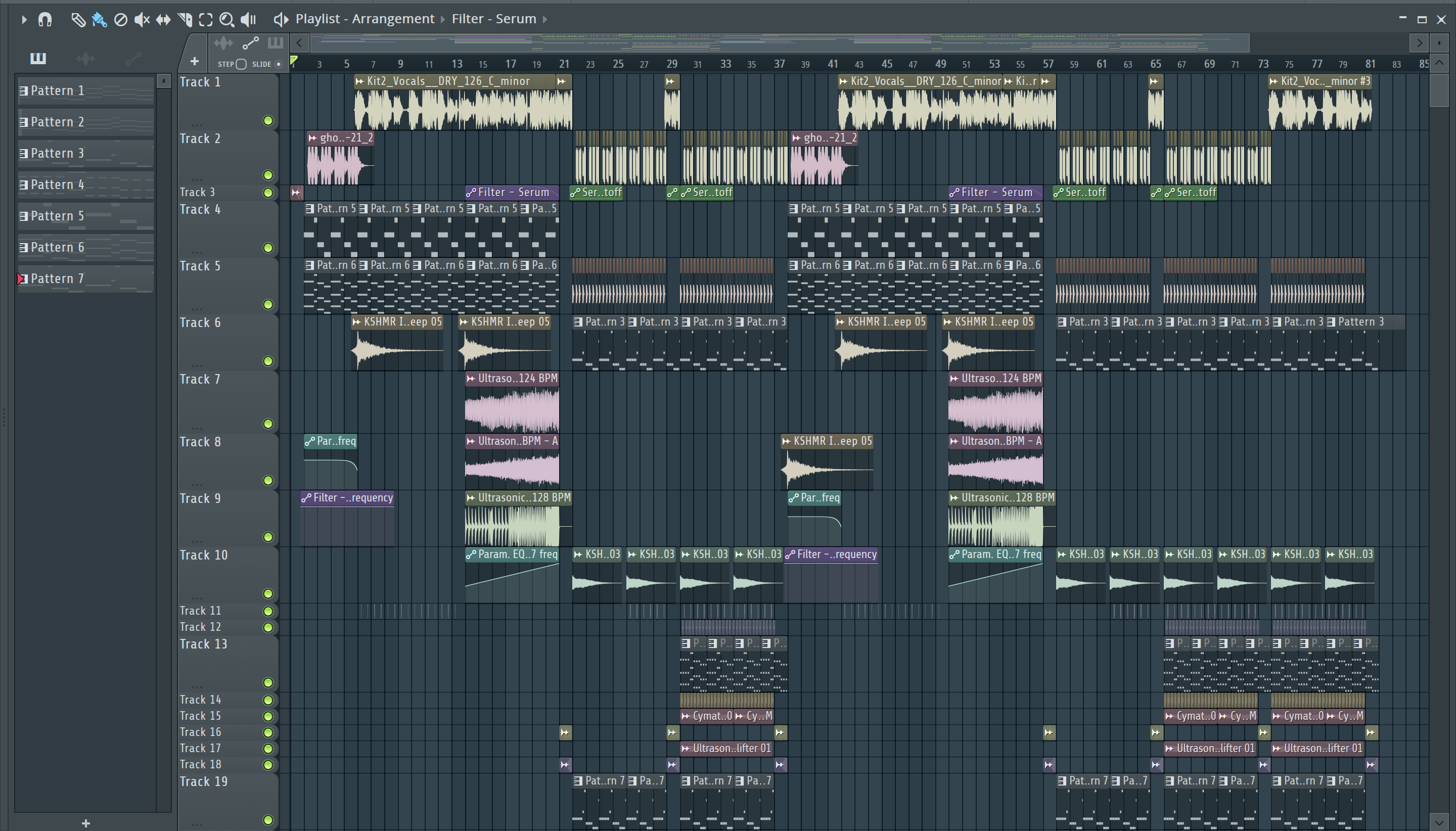Image resolution: width=1456 pixels, height=831 pixels.
Task: Click the picker list scrollbar thumb
Action: [164, 81]
